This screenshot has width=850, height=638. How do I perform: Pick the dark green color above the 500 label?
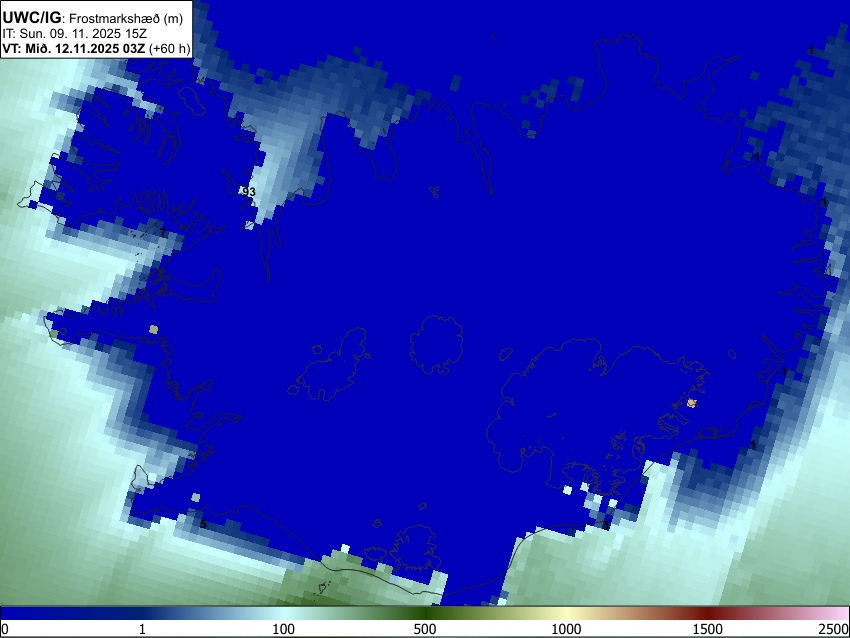pos(425,614)
